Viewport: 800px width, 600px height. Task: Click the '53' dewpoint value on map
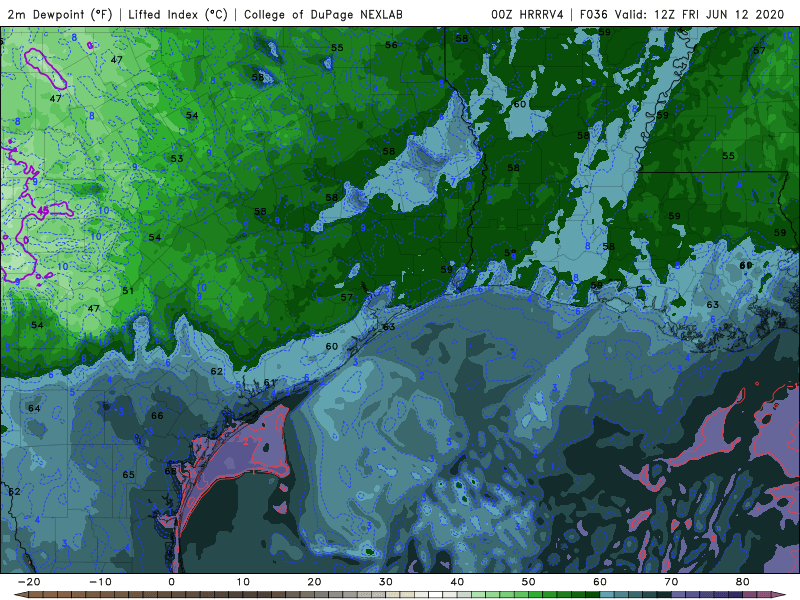pyautogui.click(x=177, y=159)
